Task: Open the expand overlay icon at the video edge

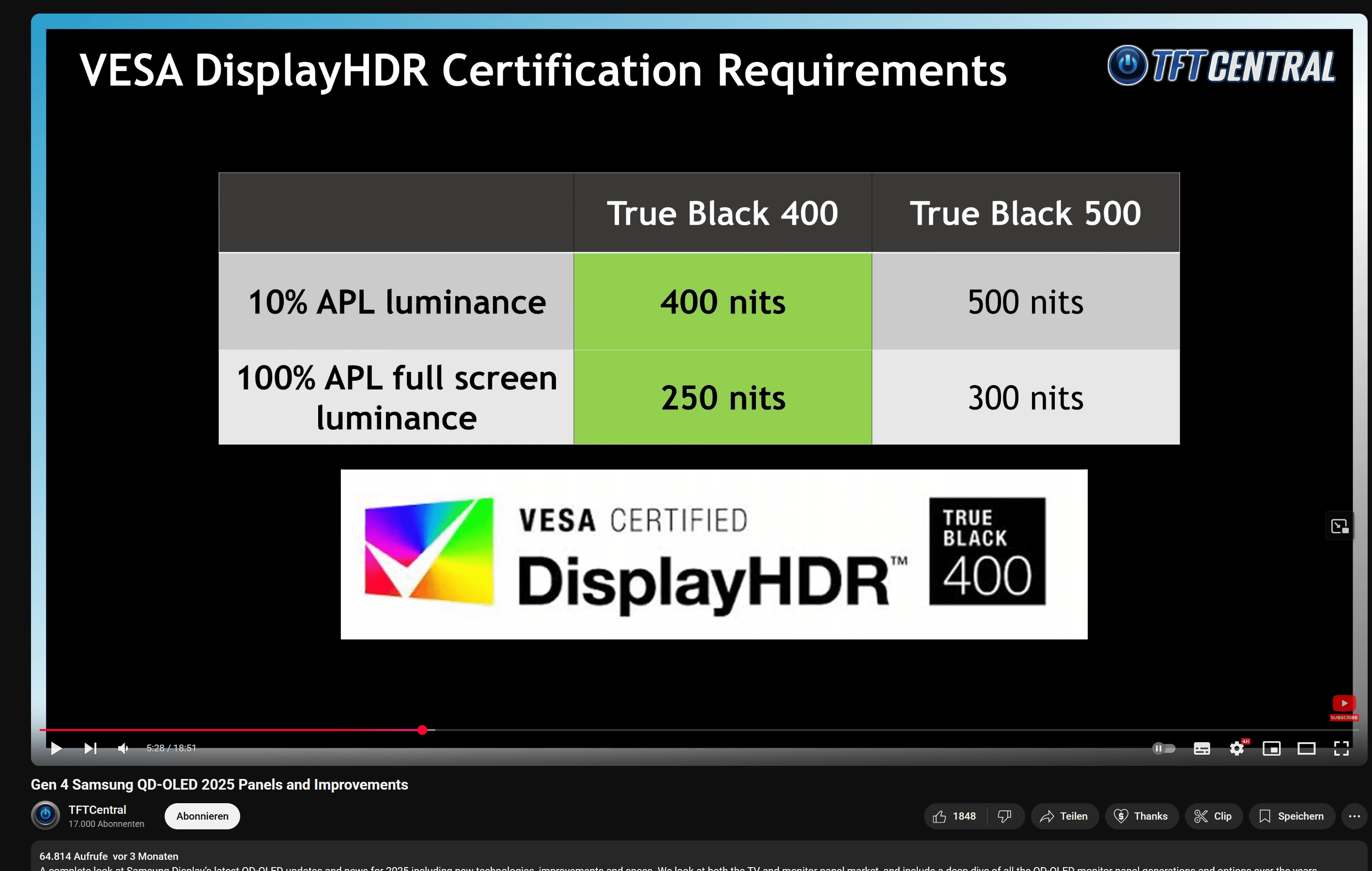Action: coord(1340,526)
